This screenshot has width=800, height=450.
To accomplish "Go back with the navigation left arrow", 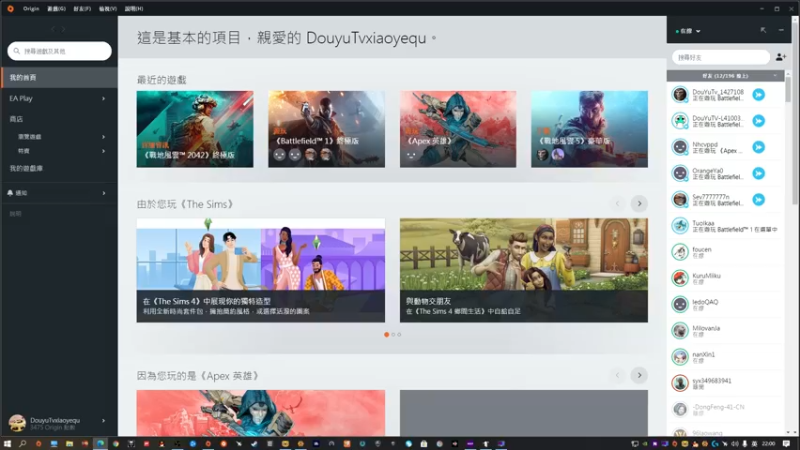I will [x=53, y=30].
